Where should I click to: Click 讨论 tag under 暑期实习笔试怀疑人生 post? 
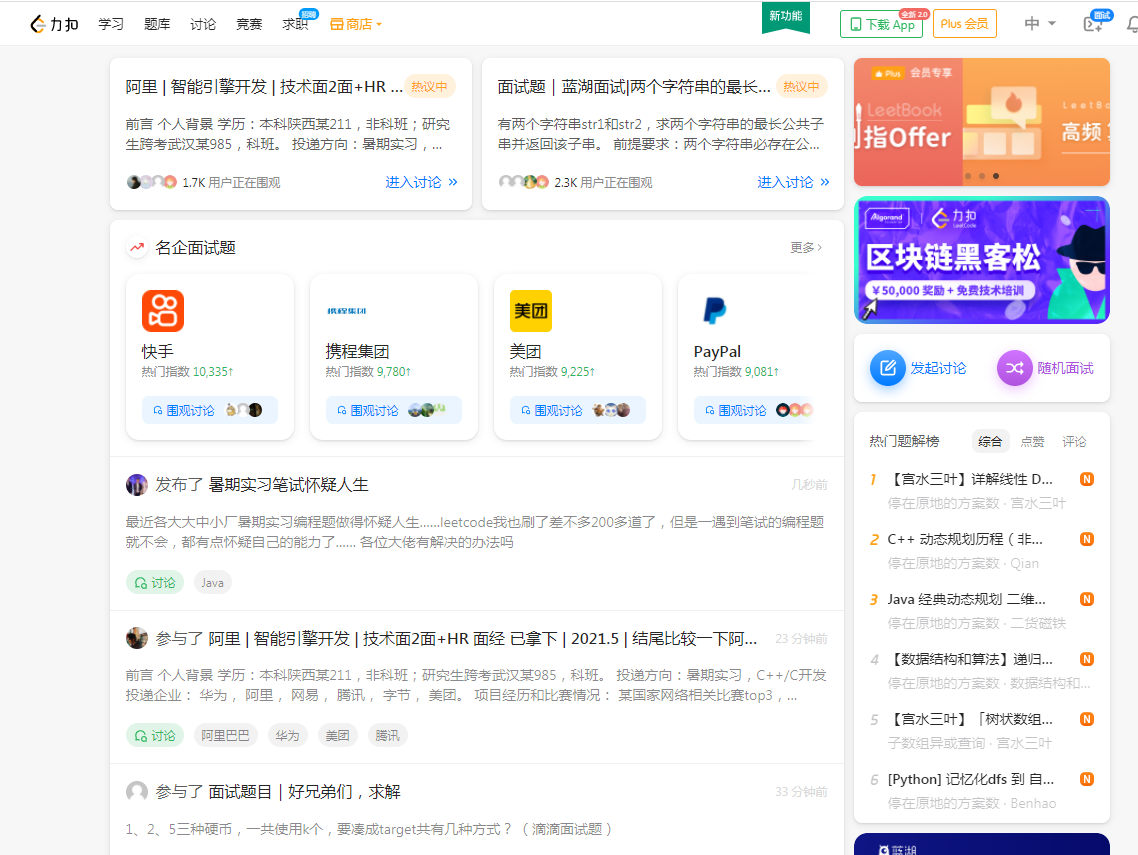point(155,583)
